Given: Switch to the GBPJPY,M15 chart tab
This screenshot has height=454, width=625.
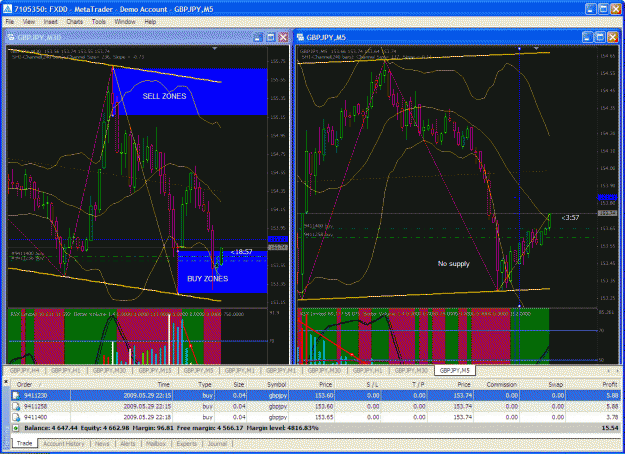Looking at the screenshot, I should point(155,371).
